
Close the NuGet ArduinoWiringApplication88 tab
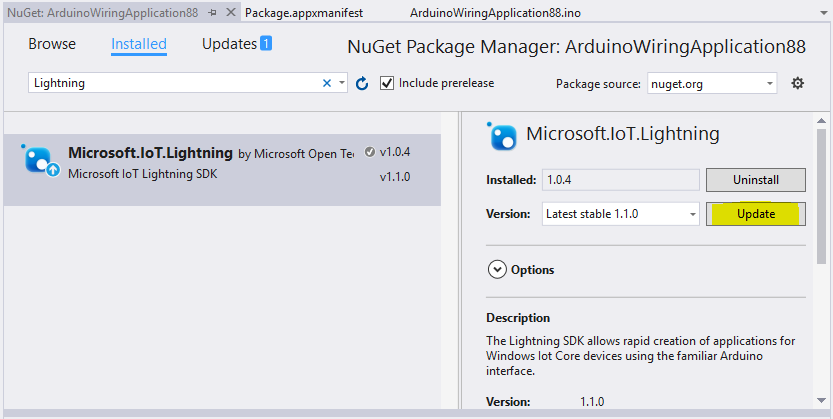(231, 12)
